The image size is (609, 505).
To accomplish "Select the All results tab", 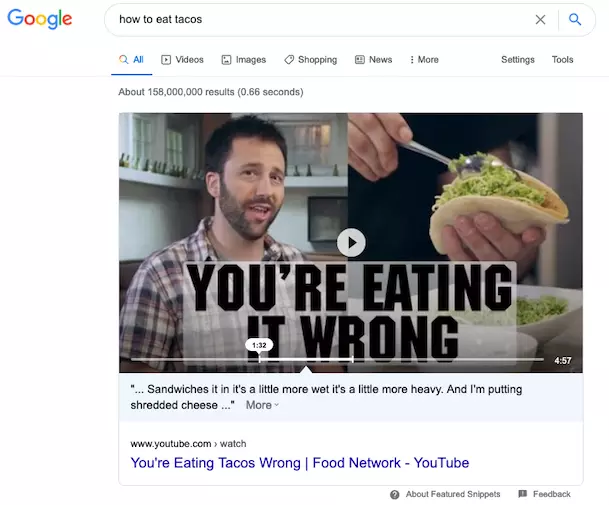I will [131, 59].
